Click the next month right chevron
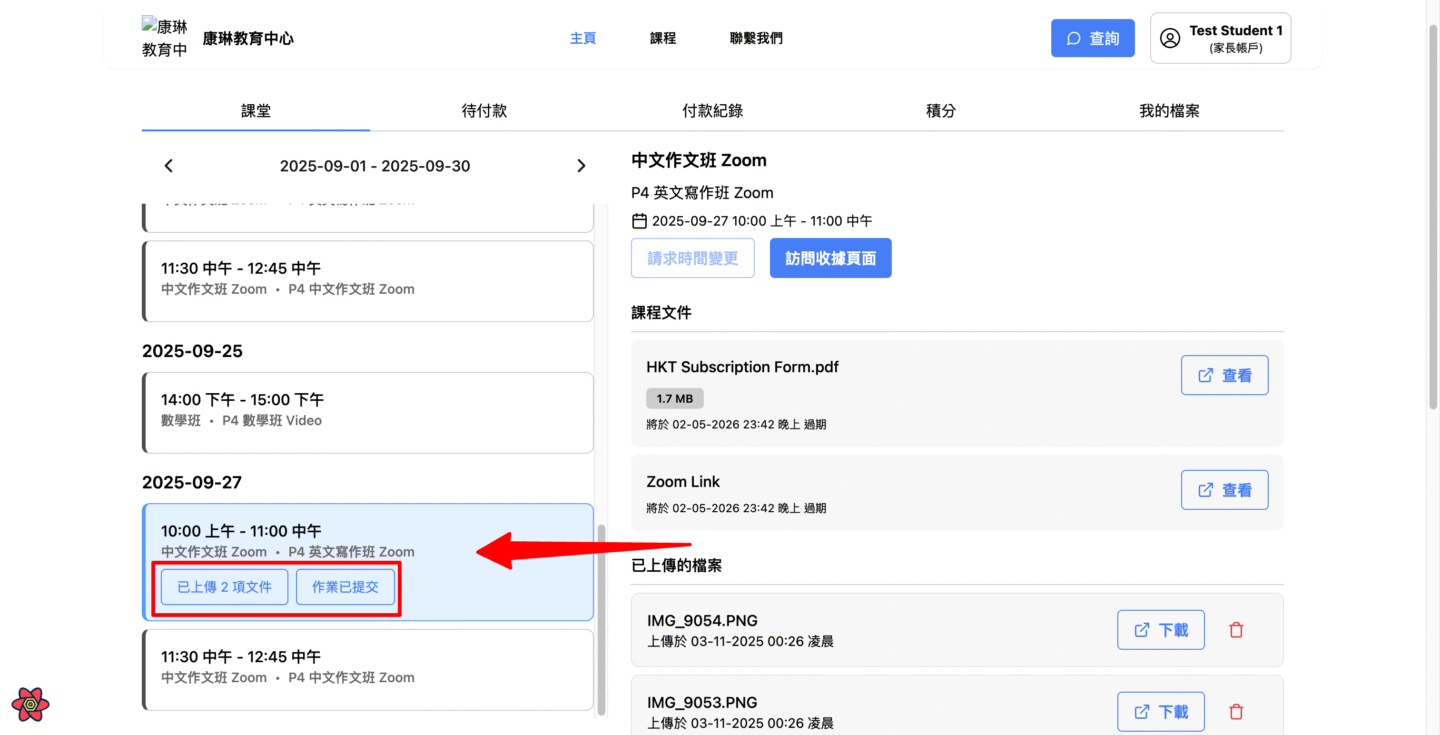Image resolution: width=1440 pixels, height=735 pixels. (x=581, y=166)
